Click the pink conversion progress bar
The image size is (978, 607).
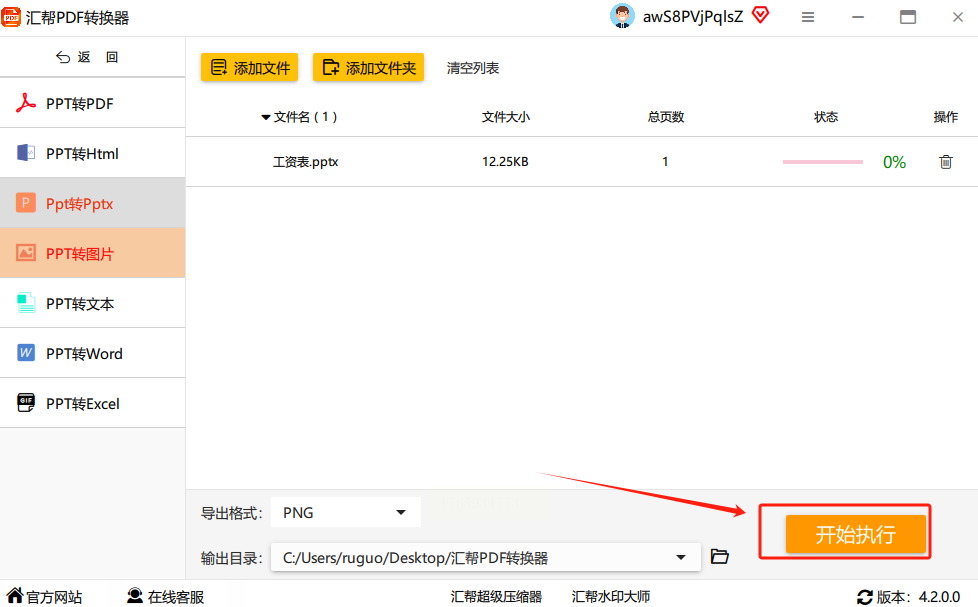[823, 162]
